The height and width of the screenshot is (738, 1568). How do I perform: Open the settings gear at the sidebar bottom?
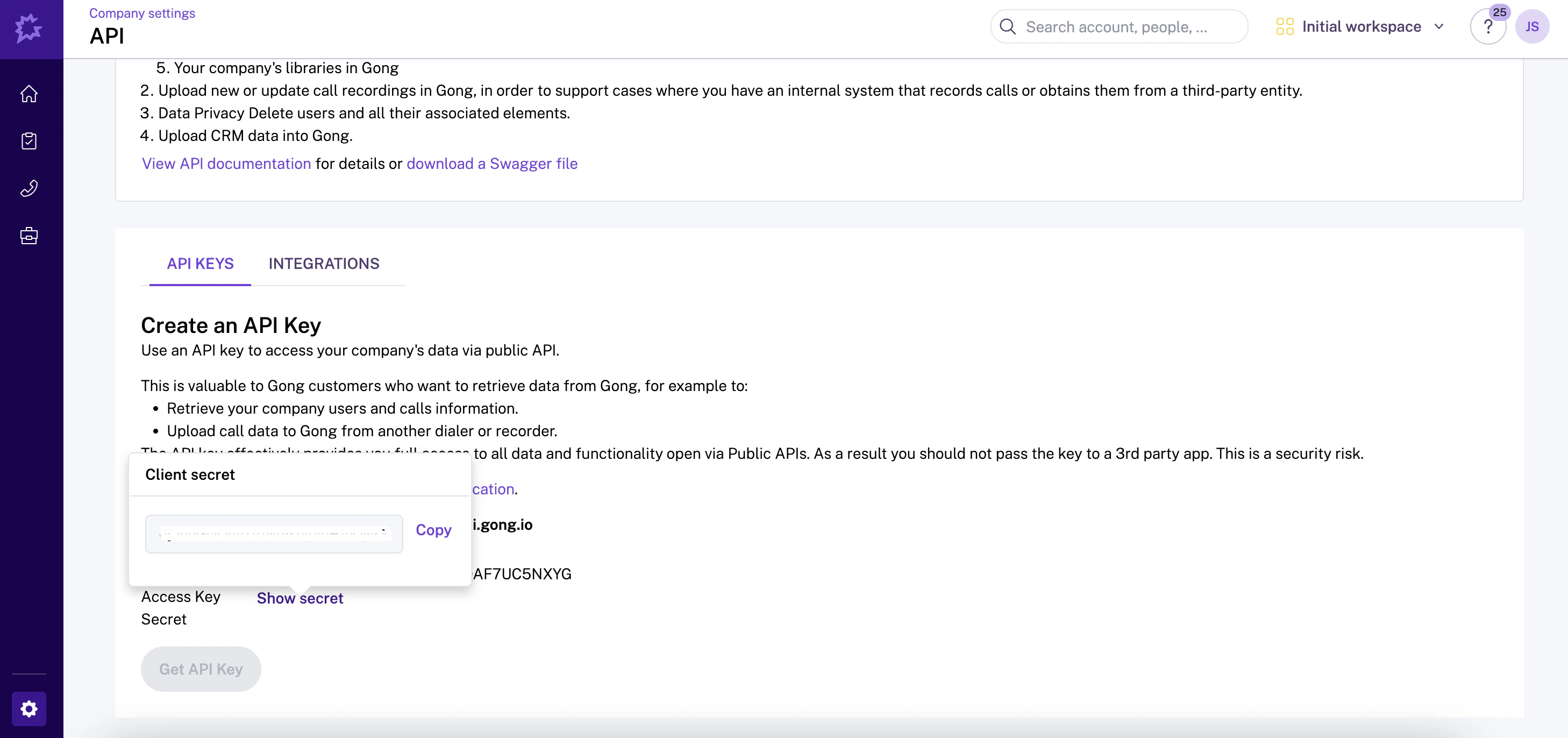[28, 709]
